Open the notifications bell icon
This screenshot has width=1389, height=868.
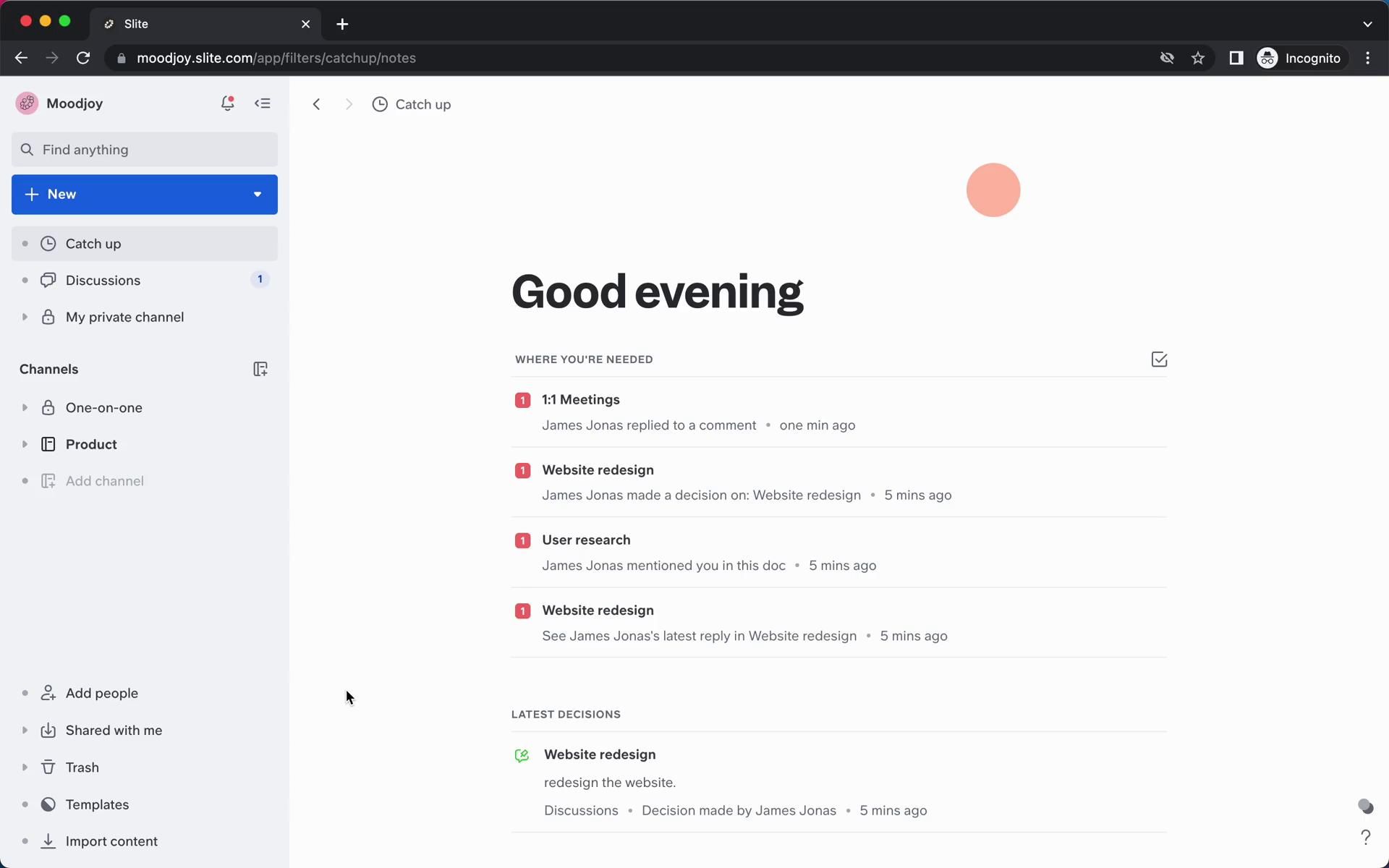coord(227,103)
